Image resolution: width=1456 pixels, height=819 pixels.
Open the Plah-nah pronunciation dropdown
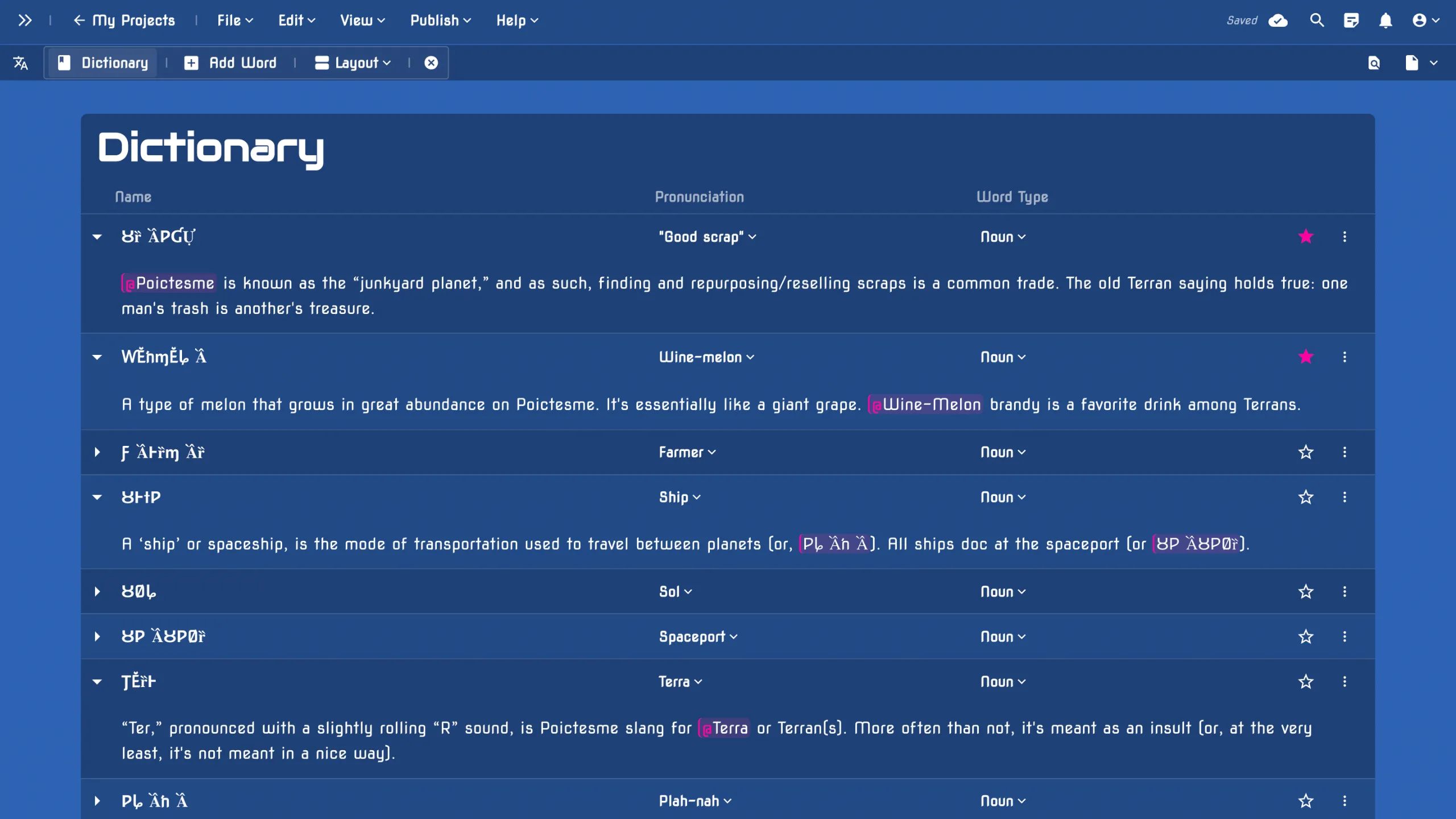[x=695, y=801]
